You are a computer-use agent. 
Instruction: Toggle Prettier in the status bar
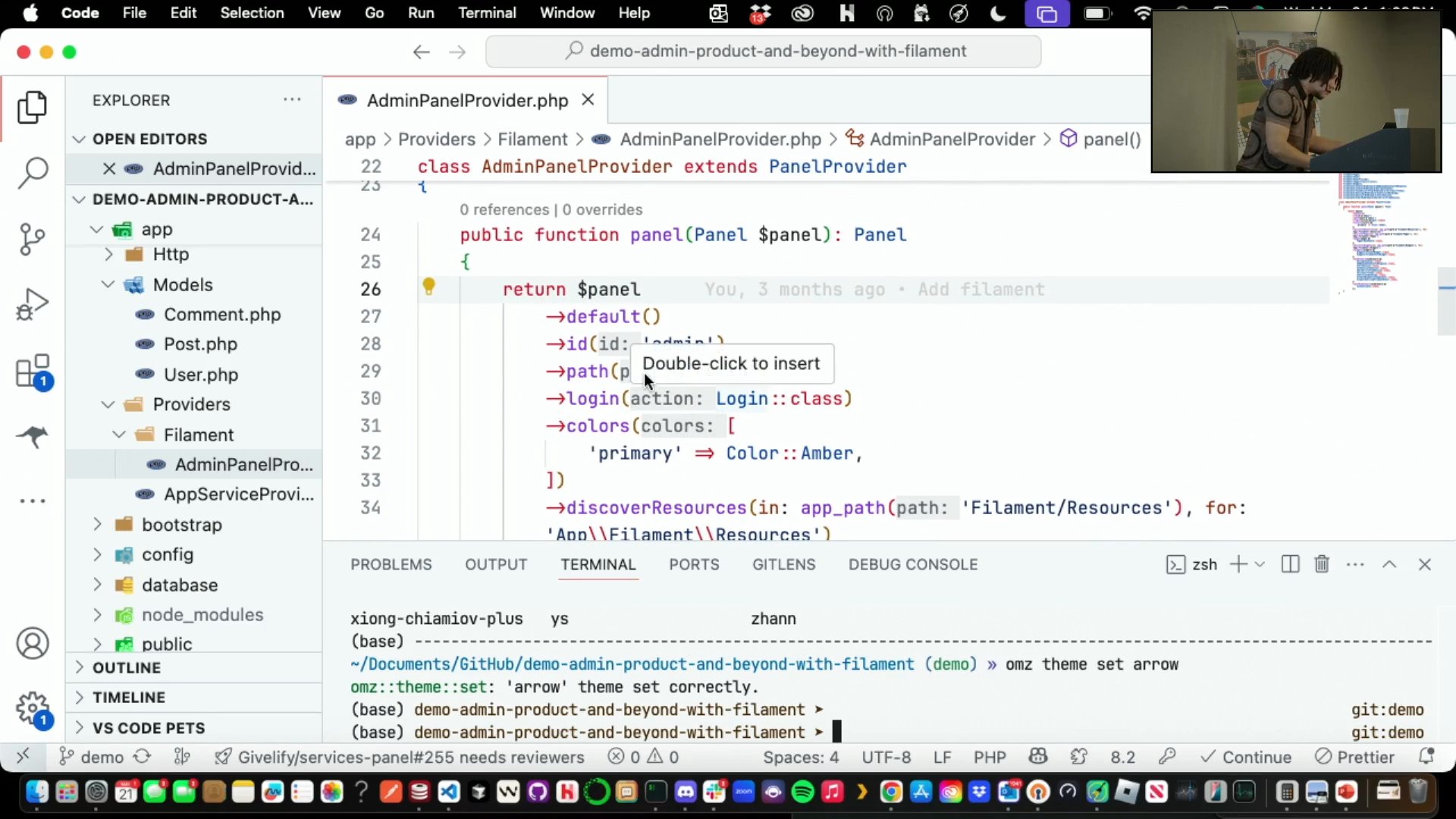click(1355, 757)
